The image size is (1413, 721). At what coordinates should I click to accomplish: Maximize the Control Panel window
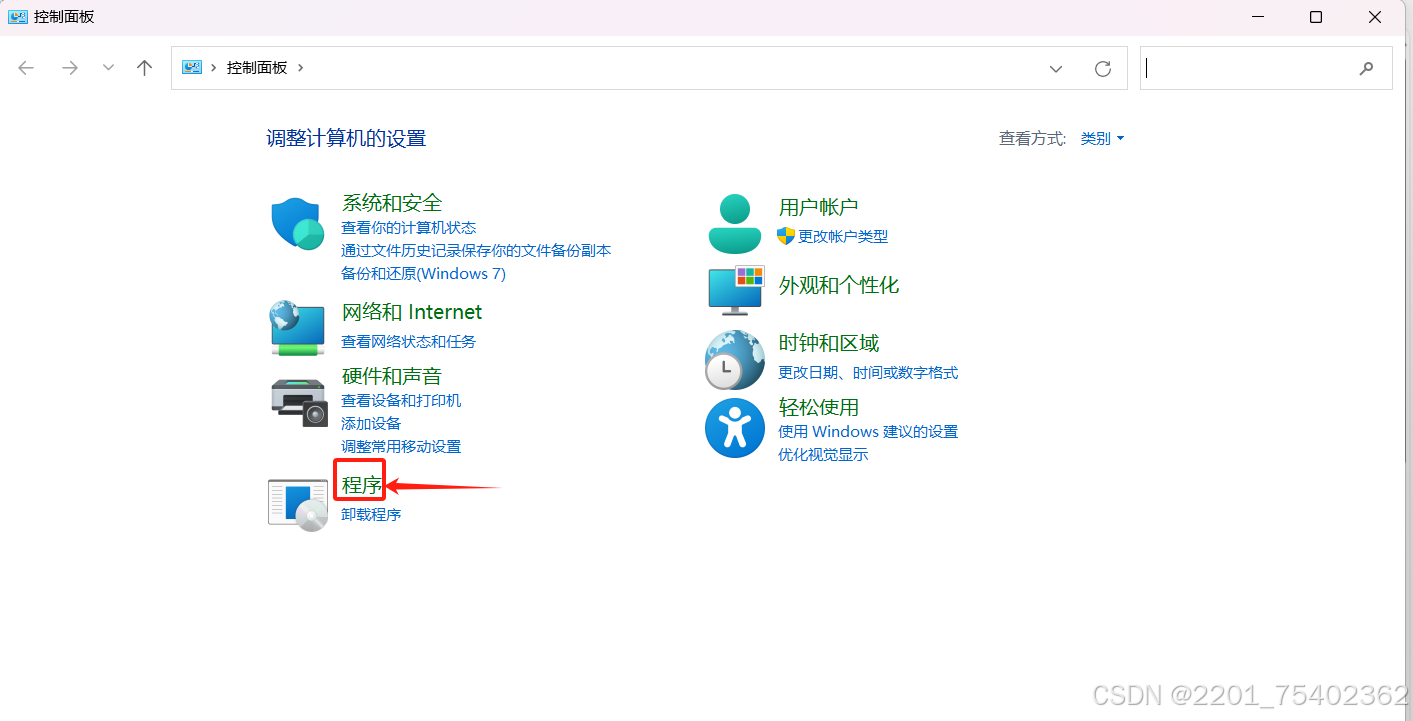click(1316, 17)
